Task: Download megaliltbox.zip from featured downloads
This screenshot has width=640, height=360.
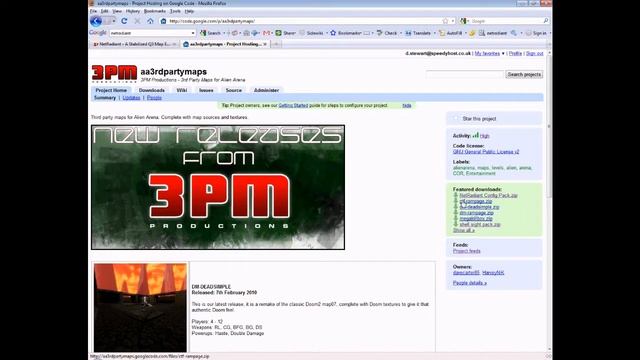Action: (476, 219)
